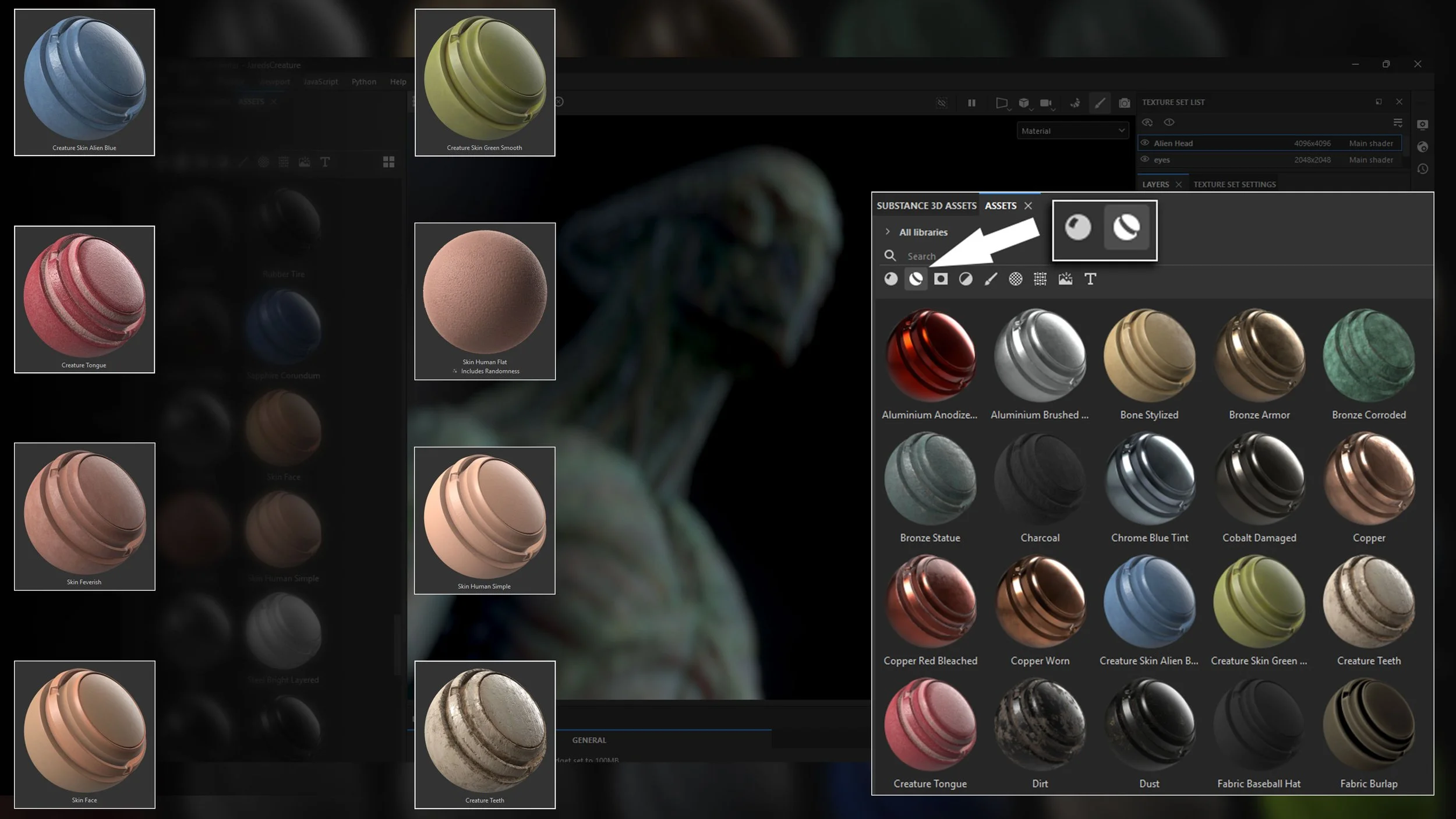The width and height of the screenshot is (1456, 819).
Task: Open Texture Set List settings menu
Action: [1397, 122]
